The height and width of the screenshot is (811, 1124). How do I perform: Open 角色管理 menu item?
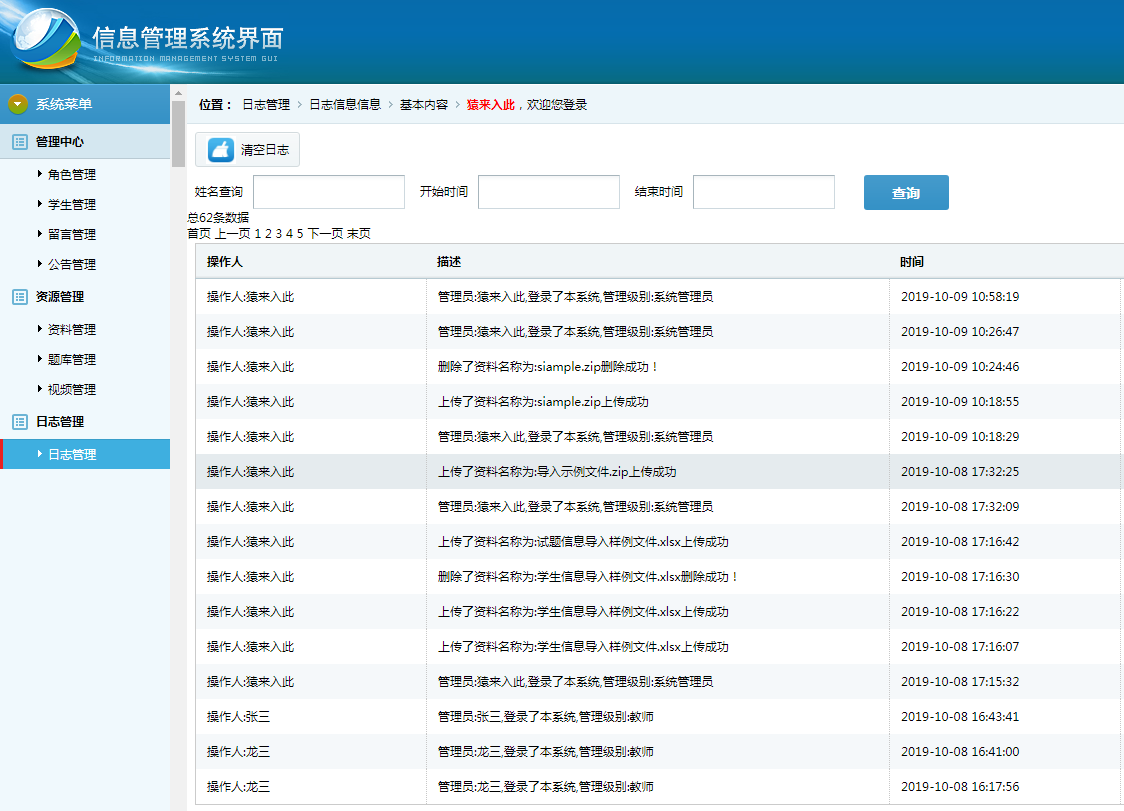[72, 174]
